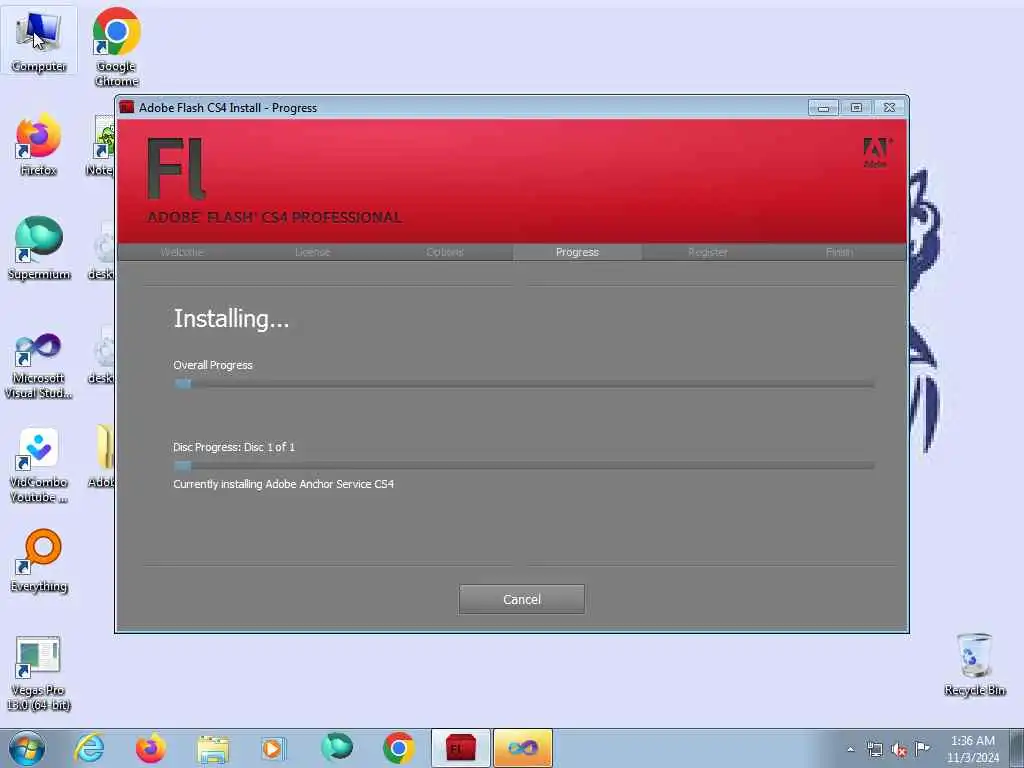Click the 'Installing...' heading text
The width and height of the screenshot is (1024, 768).
[231, 319]
